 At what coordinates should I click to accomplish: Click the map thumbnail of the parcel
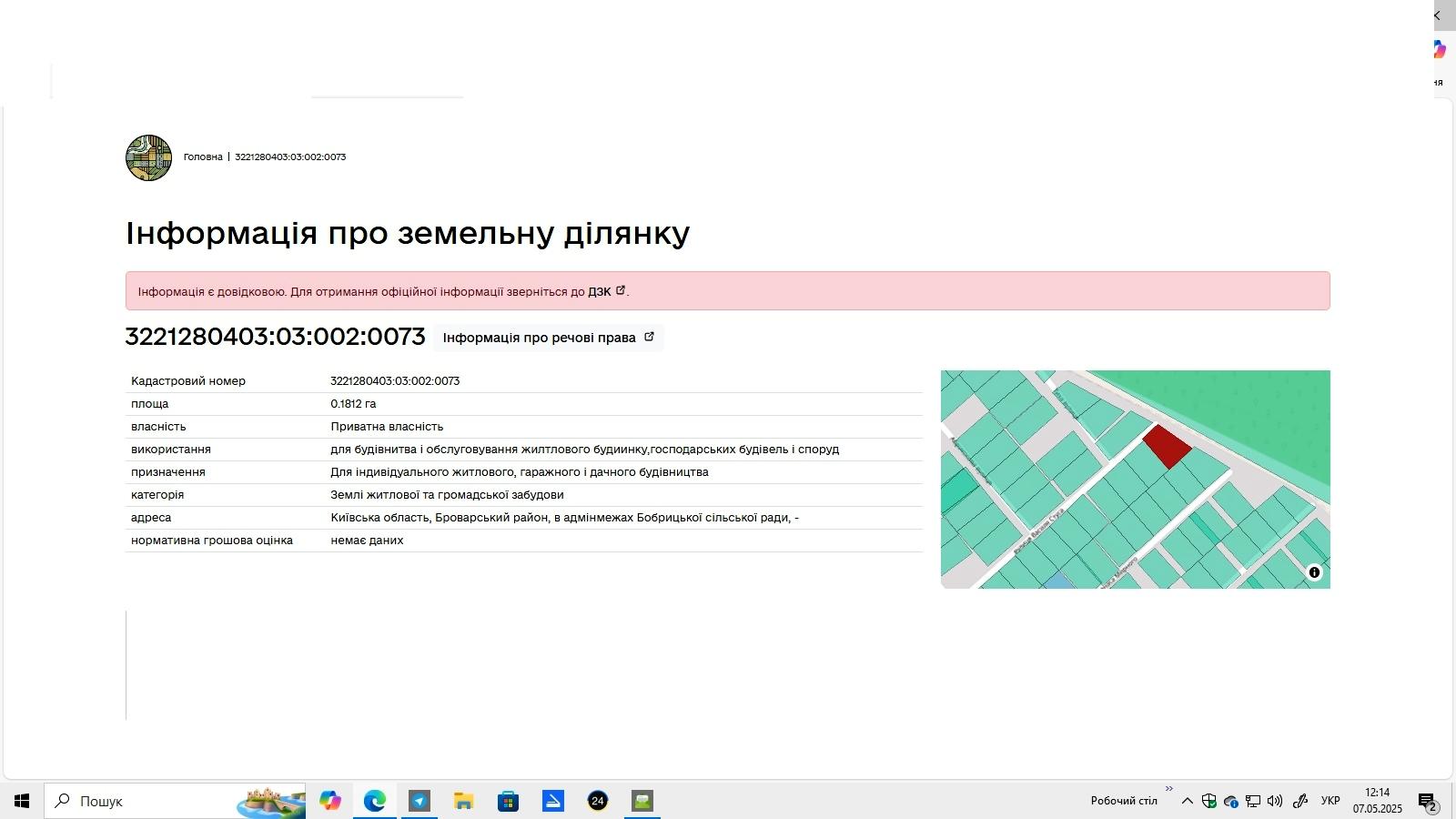coord(1136,480)
